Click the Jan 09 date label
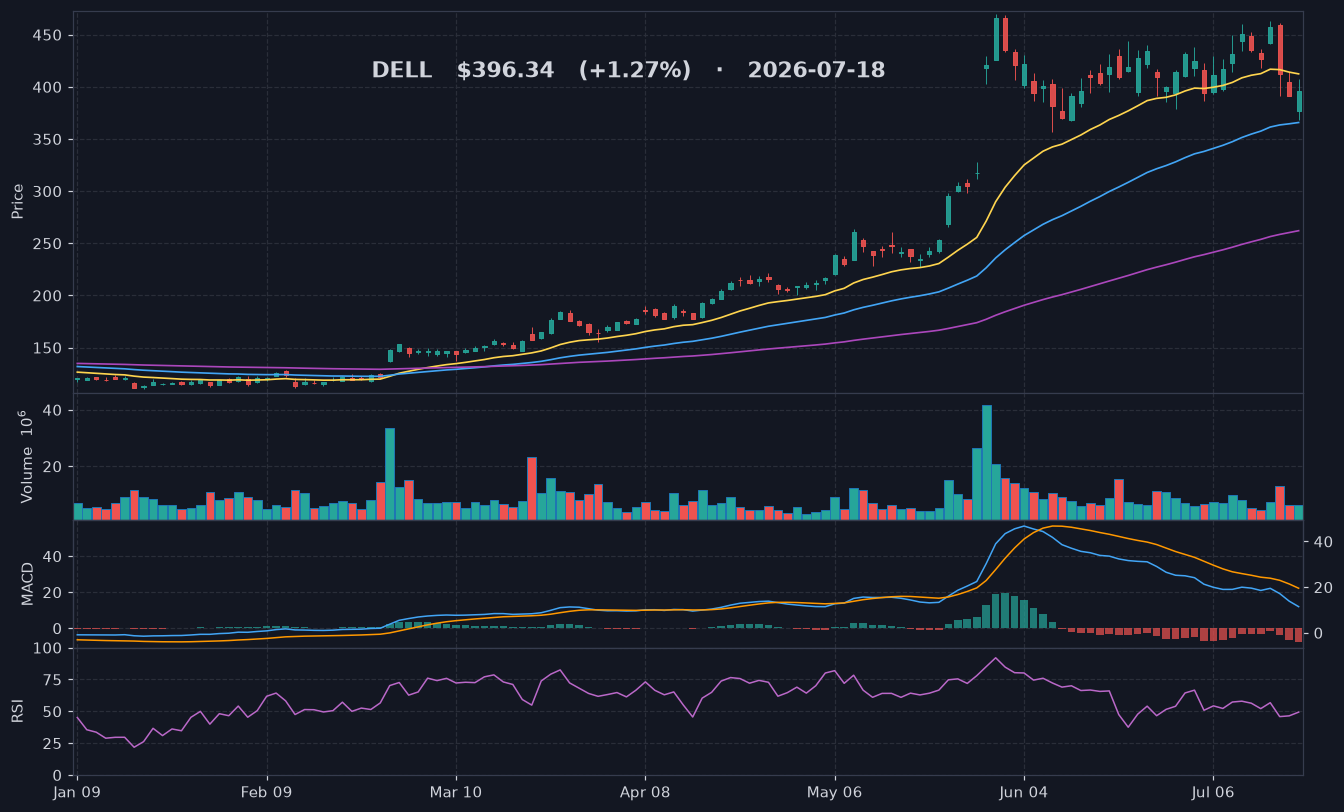This screenshot has width=1344, height=812. pyautogui.click(x=78, y=792)
